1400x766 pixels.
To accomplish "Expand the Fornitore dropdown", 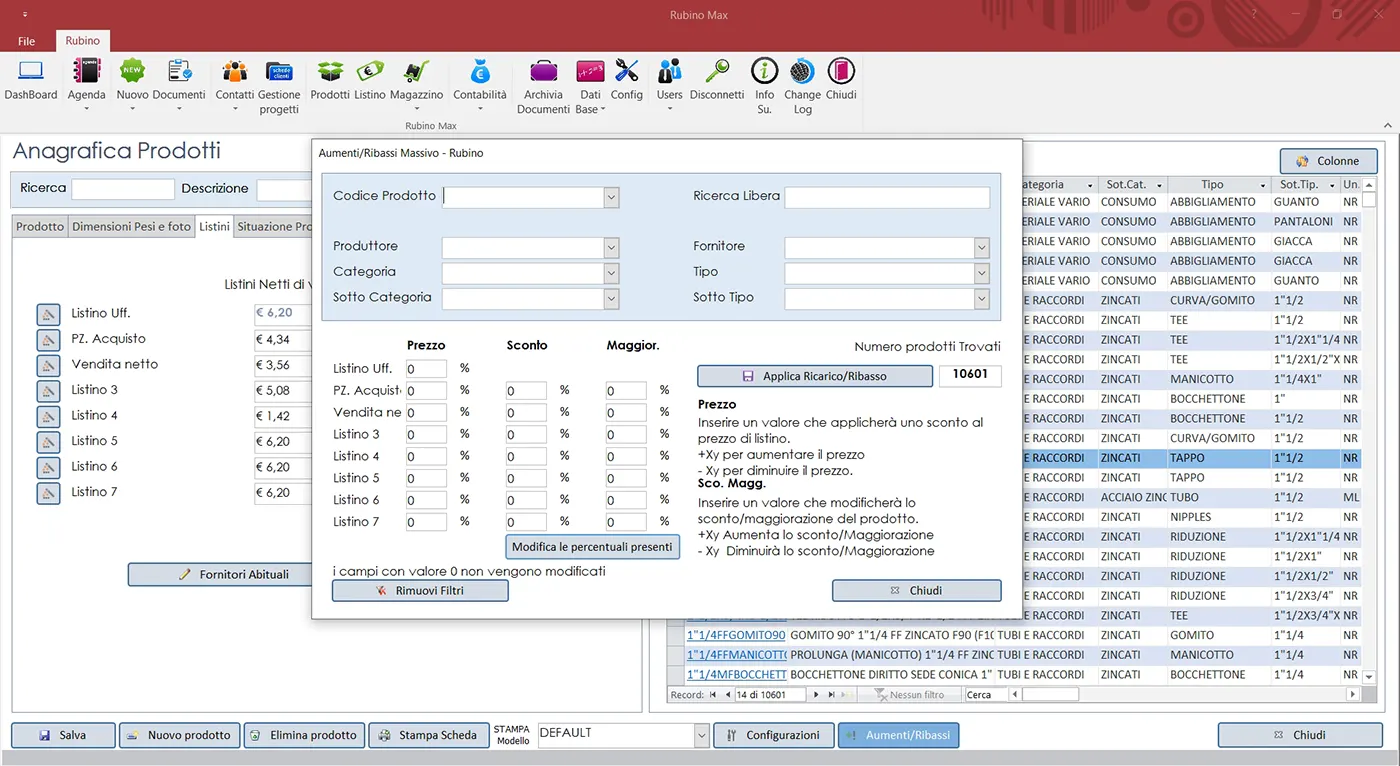I will tap(982, 247).
